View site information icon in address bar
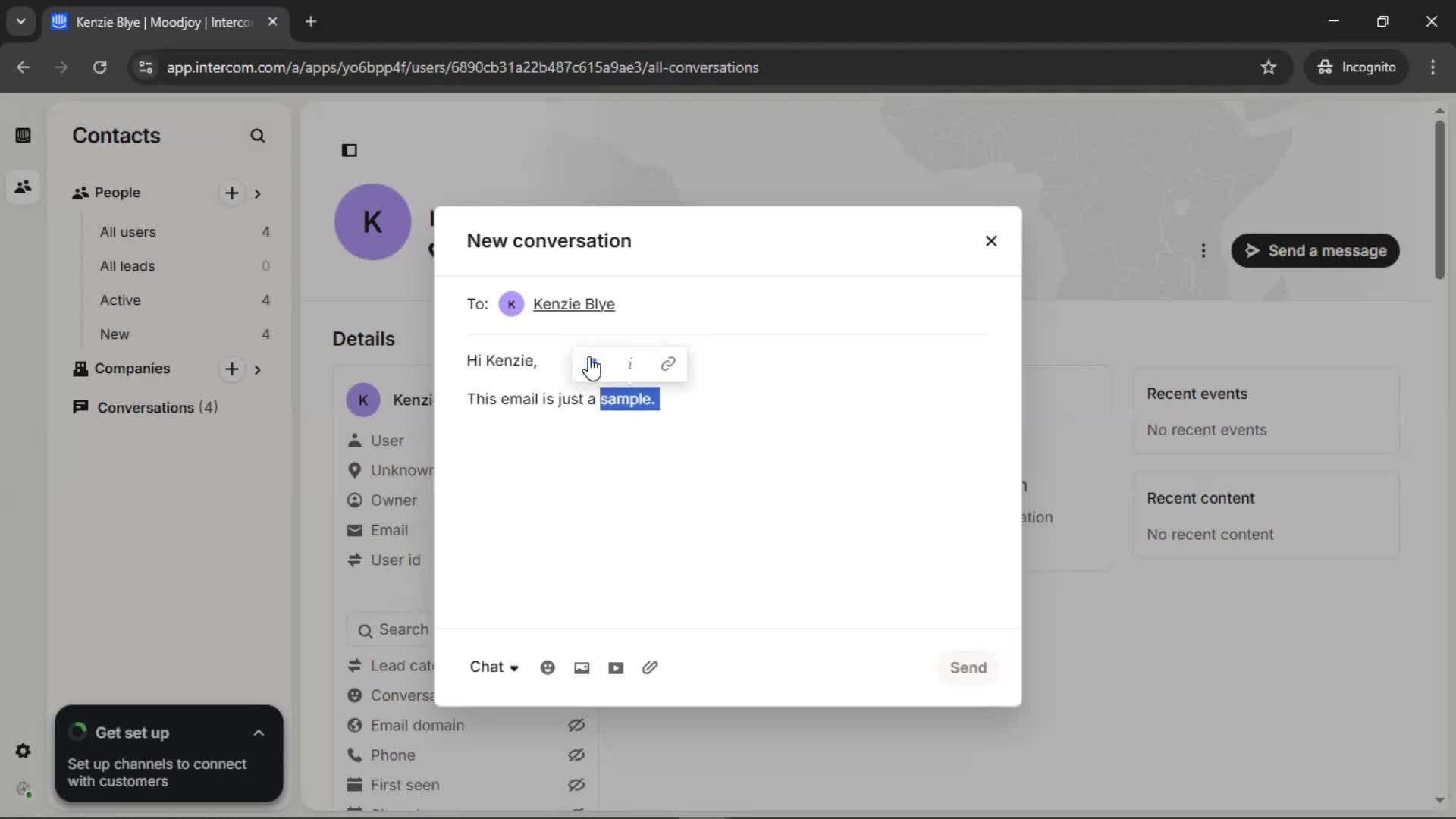1456x819 pixels. pyautogui.click(x=146, y=67)
